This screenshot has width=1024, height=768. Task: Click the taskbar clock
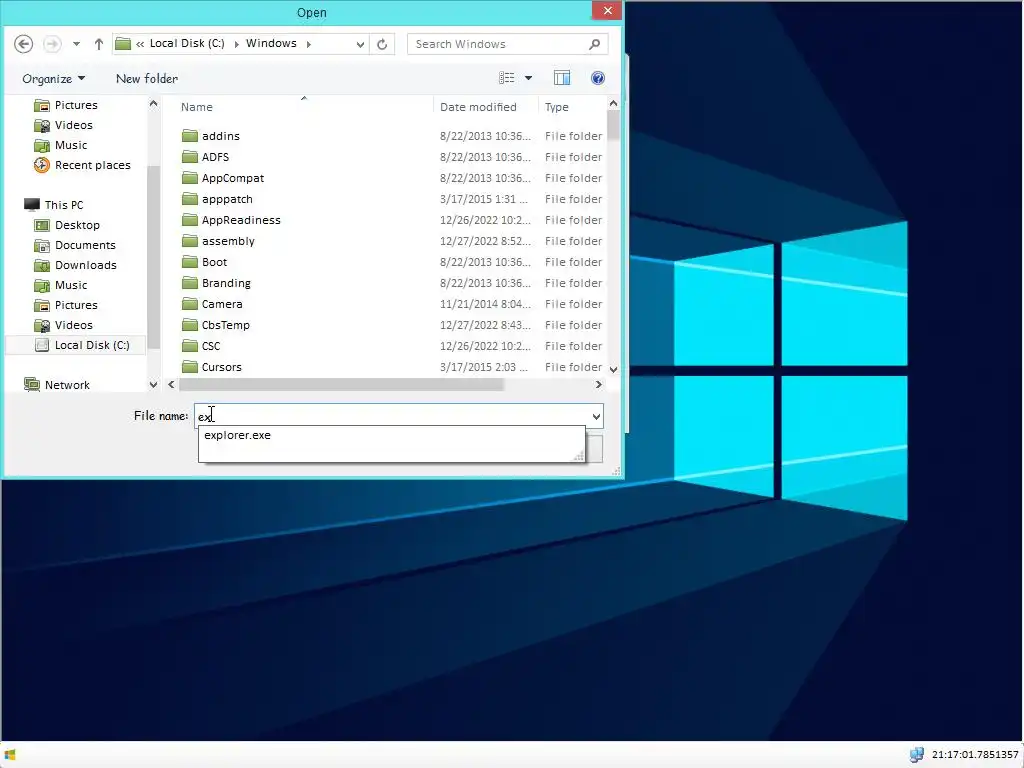point(975,755)
